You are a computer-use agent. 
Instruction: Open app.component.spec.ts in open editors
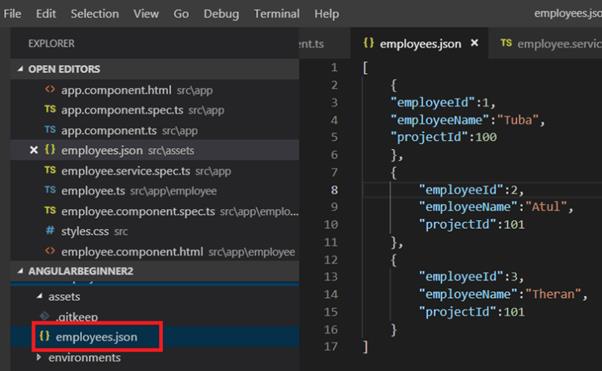(x=155, y=110)
